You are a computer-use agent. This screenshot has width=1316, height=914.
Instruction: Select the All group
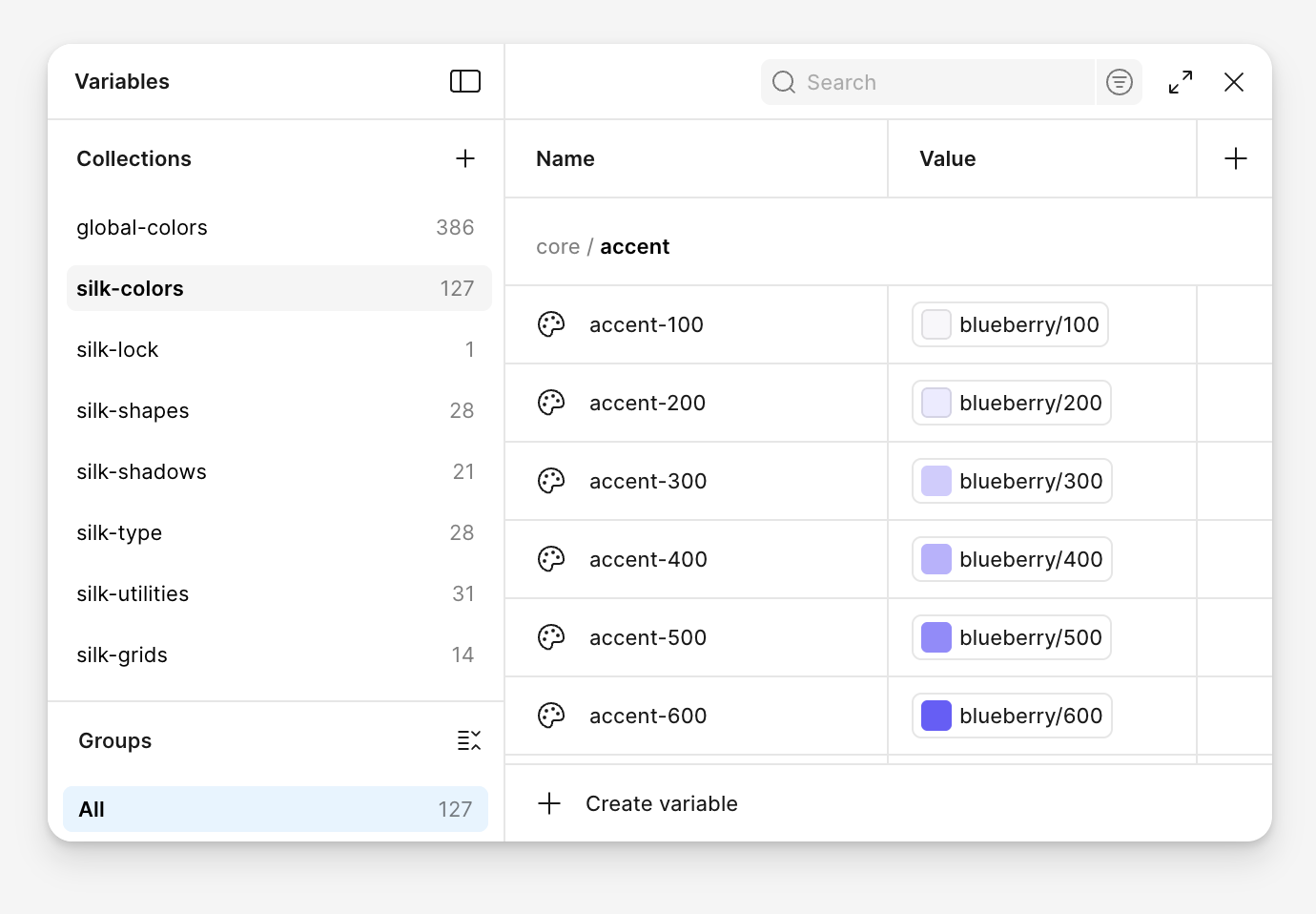[x=275, y=809]
